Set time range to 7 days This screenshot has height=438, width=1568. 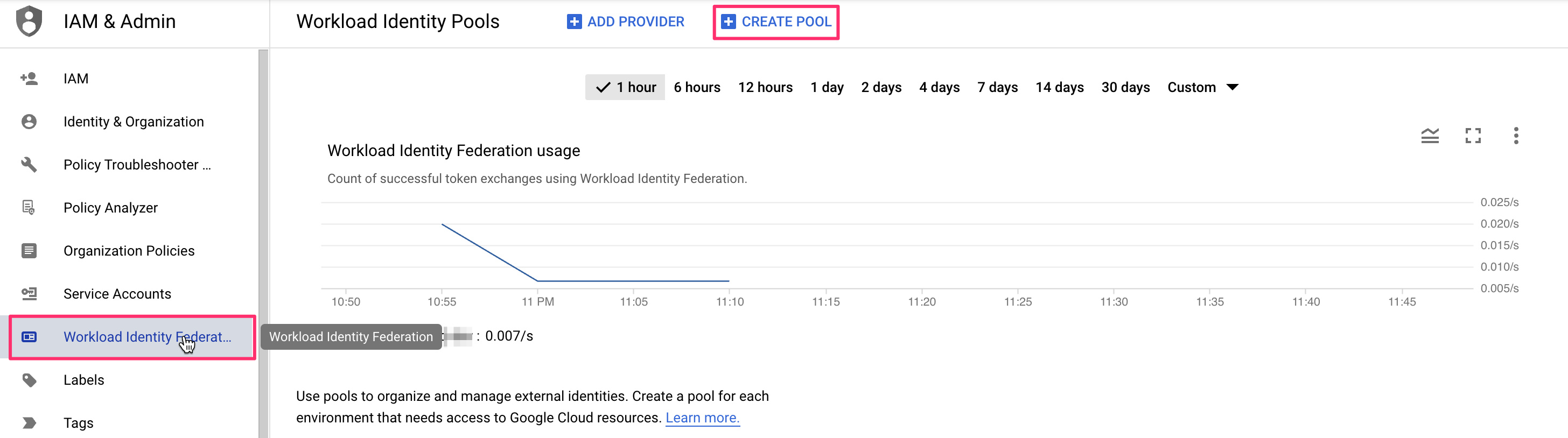coord(997,88)
